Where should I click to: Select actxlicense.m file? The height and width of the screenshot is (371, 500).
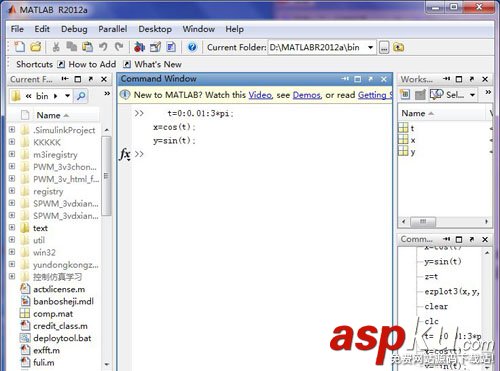[52, 289]
